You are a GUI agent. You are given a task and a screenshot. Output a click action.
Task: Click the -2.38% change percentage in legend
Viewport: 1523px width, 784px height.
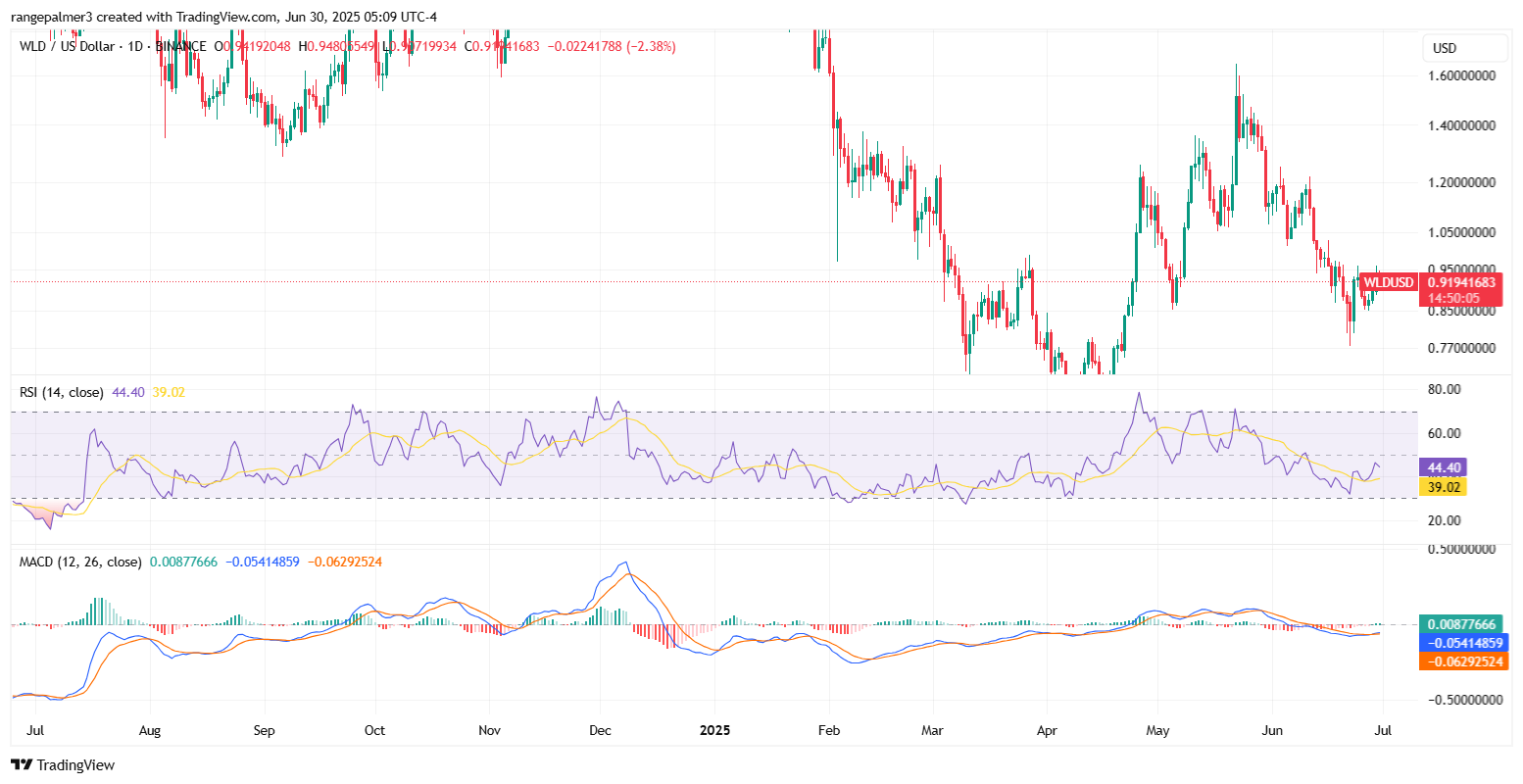point(651,46)
